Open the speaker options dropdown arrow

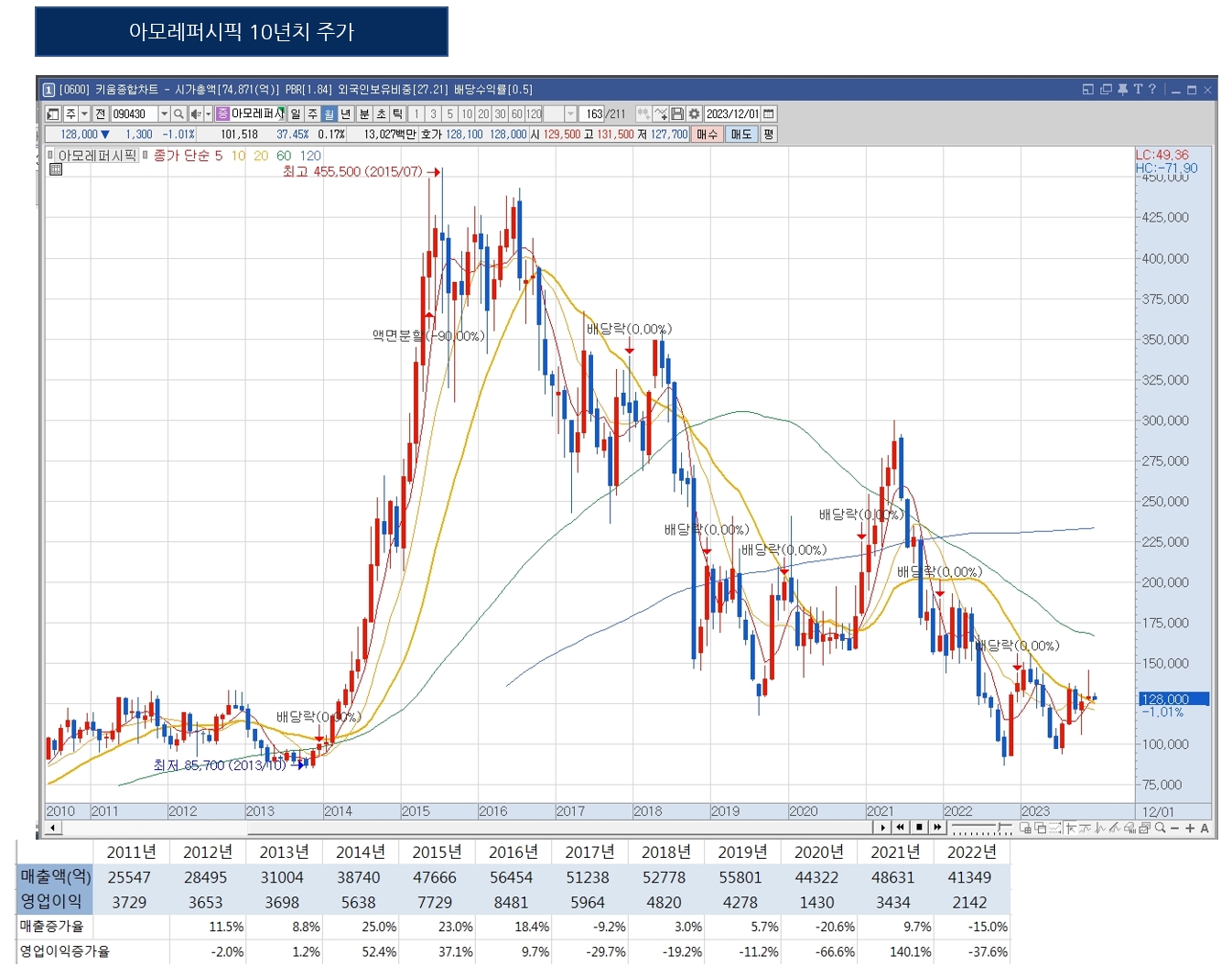pyautogui.click(x=208, y=114)
